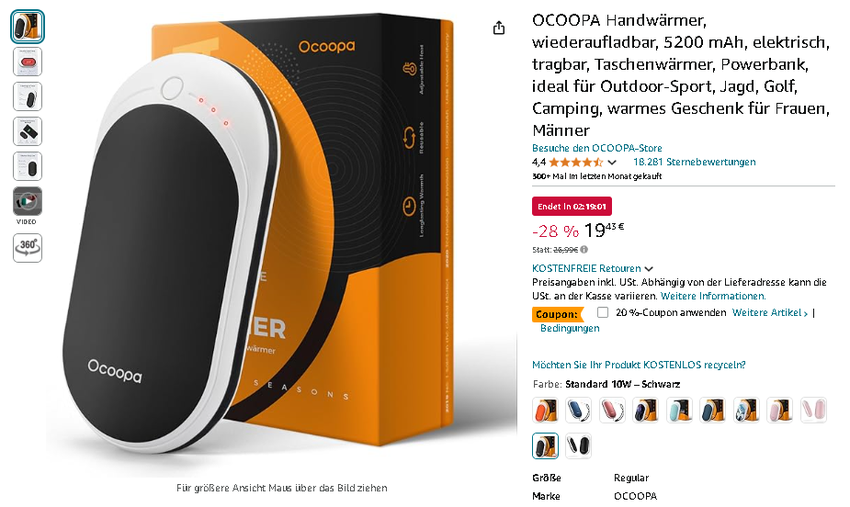Open the 18.281 Sternebewertungen link
The image size is (850, 507).
pyautogui.click(x=694, y=162)
